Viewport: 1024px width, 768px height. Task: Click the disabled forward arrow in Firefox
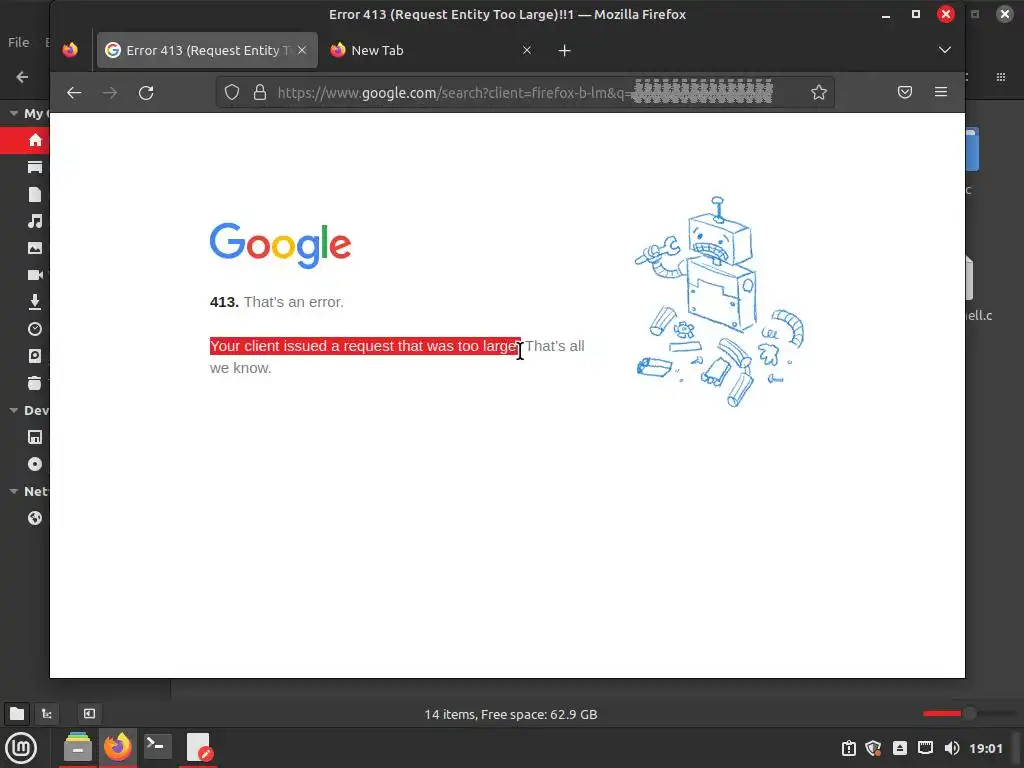pyautogui.click(x=110, y=93)
